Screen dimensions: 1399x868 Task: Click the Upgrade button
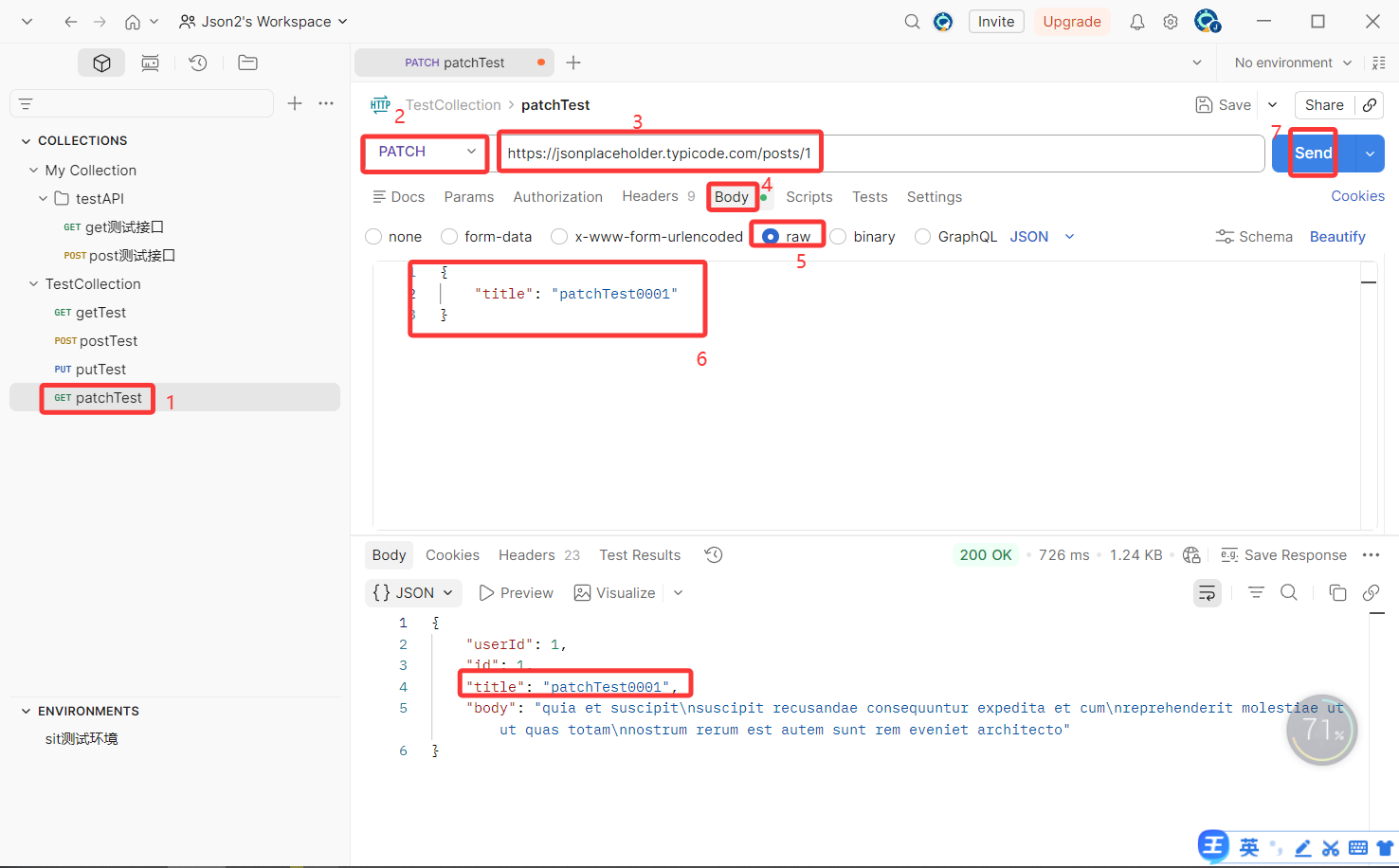1072,21
